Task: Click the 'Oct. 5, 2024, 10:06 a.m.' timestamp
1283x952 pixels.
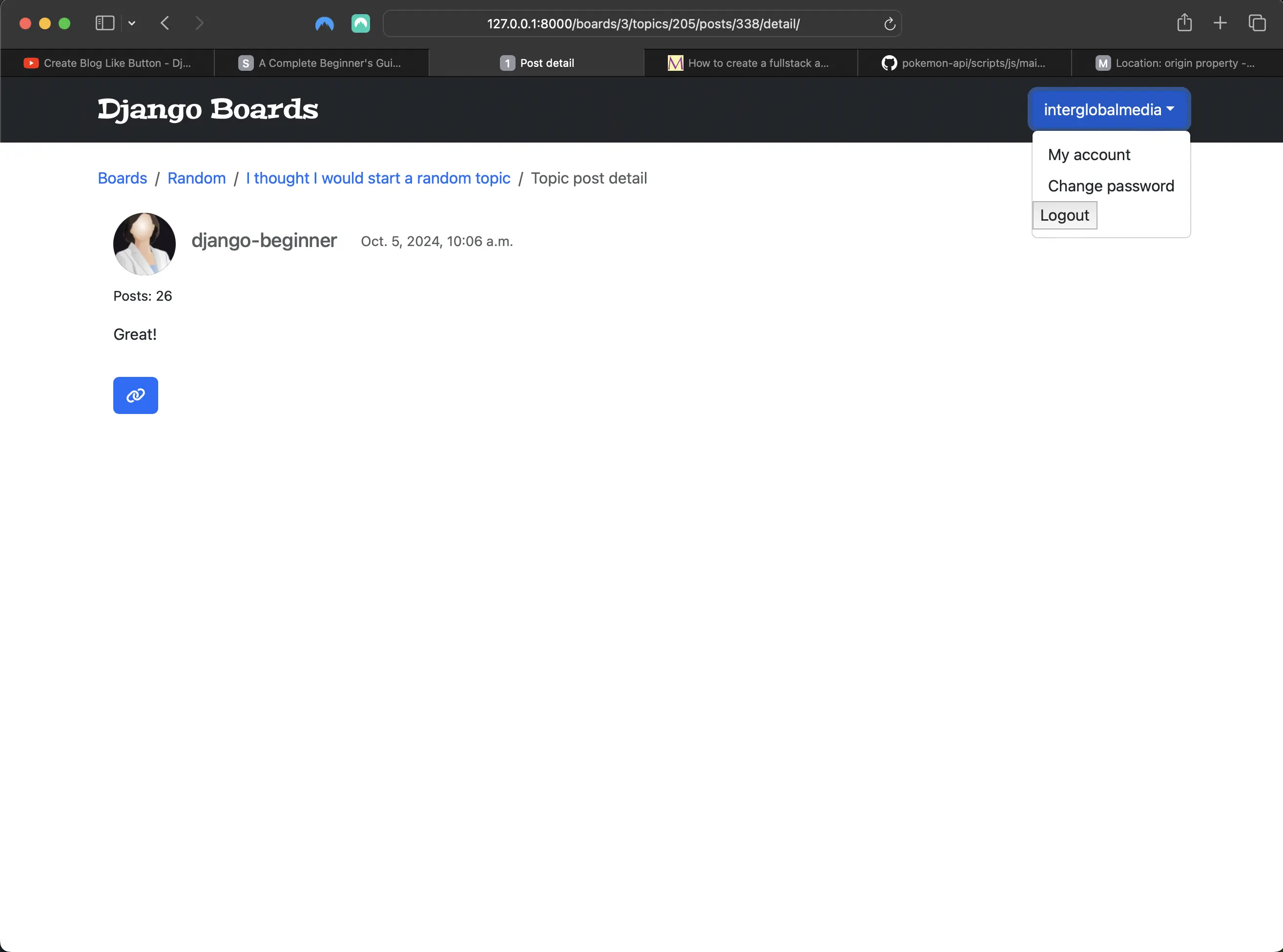Action: [x=436, y=242]
